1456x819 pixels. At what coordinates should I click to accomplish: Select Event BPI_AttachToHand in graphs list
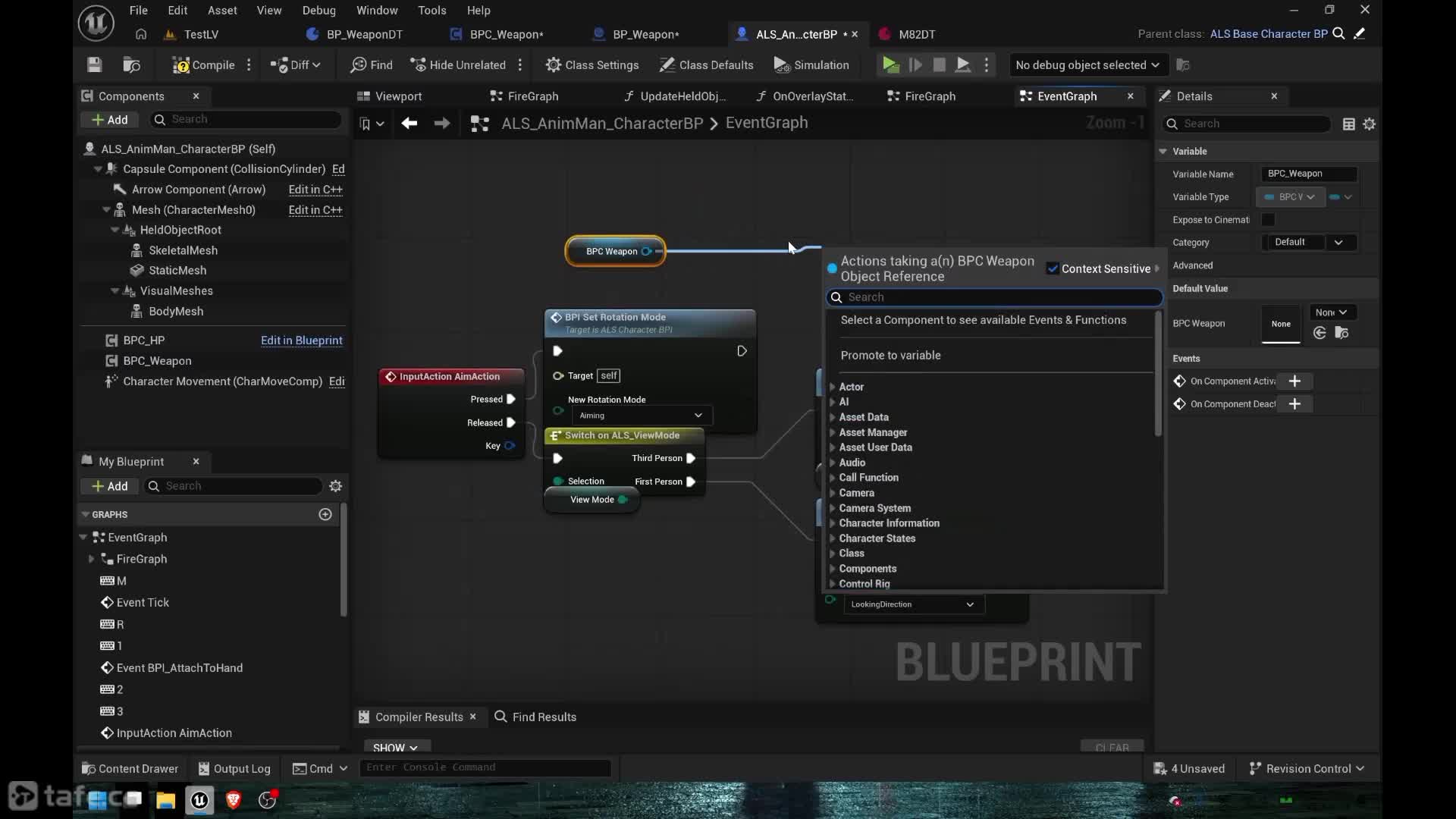[180, 668]
